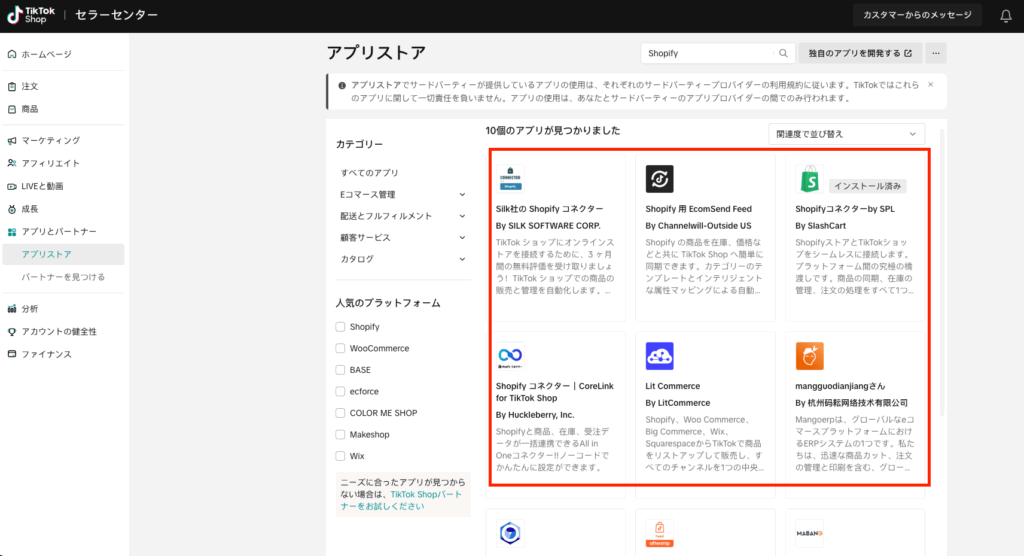The height and width of the screenshot is (556, 1024).
Task: Click the clipboard icon beside 注文
Action: click(12, 86)
